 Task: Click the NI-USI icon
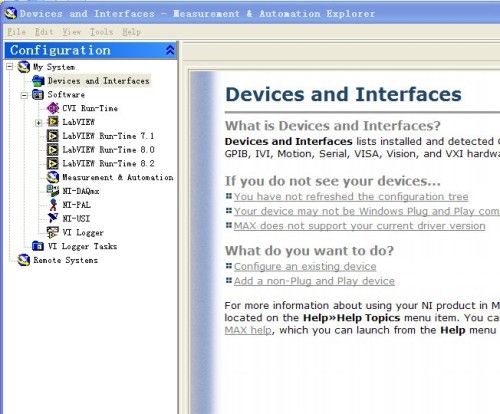pyautogui.click(x=53, y=218)
